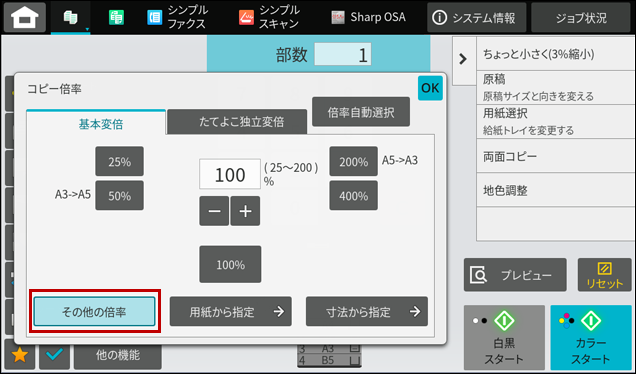
Task: Open the green scan-mode icon
Action: point(116,18)
